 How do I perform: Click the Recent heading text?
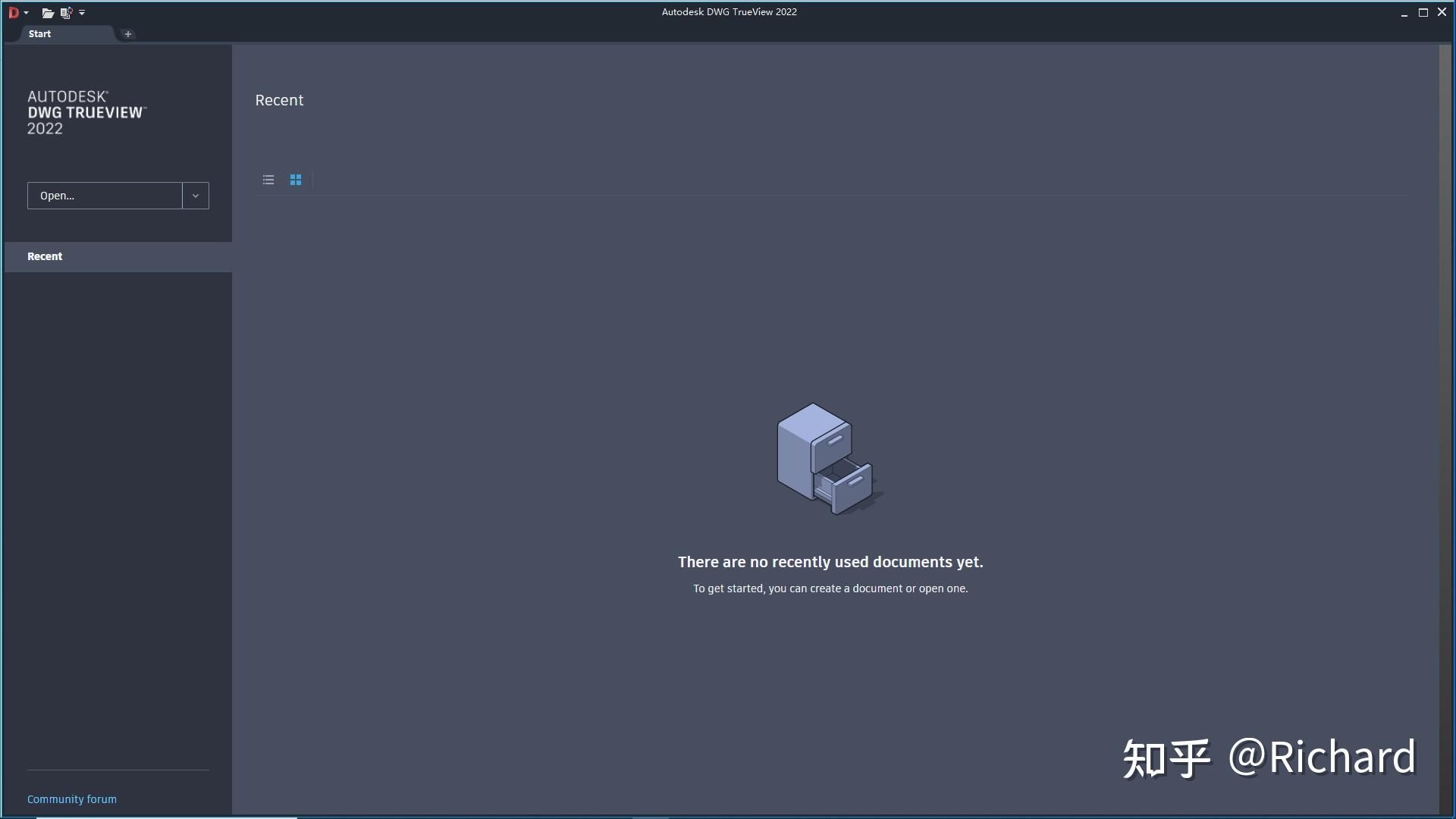[x=279, y=100]
